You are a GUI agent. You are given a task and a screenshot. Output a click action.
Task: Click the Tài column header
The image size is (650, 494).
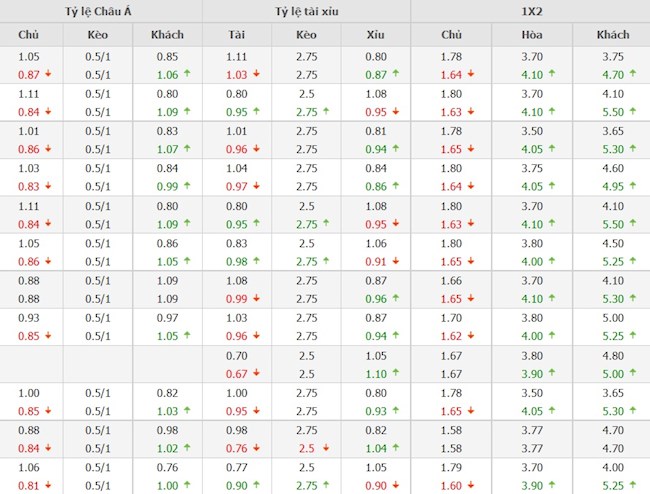(x=237, y=35)
